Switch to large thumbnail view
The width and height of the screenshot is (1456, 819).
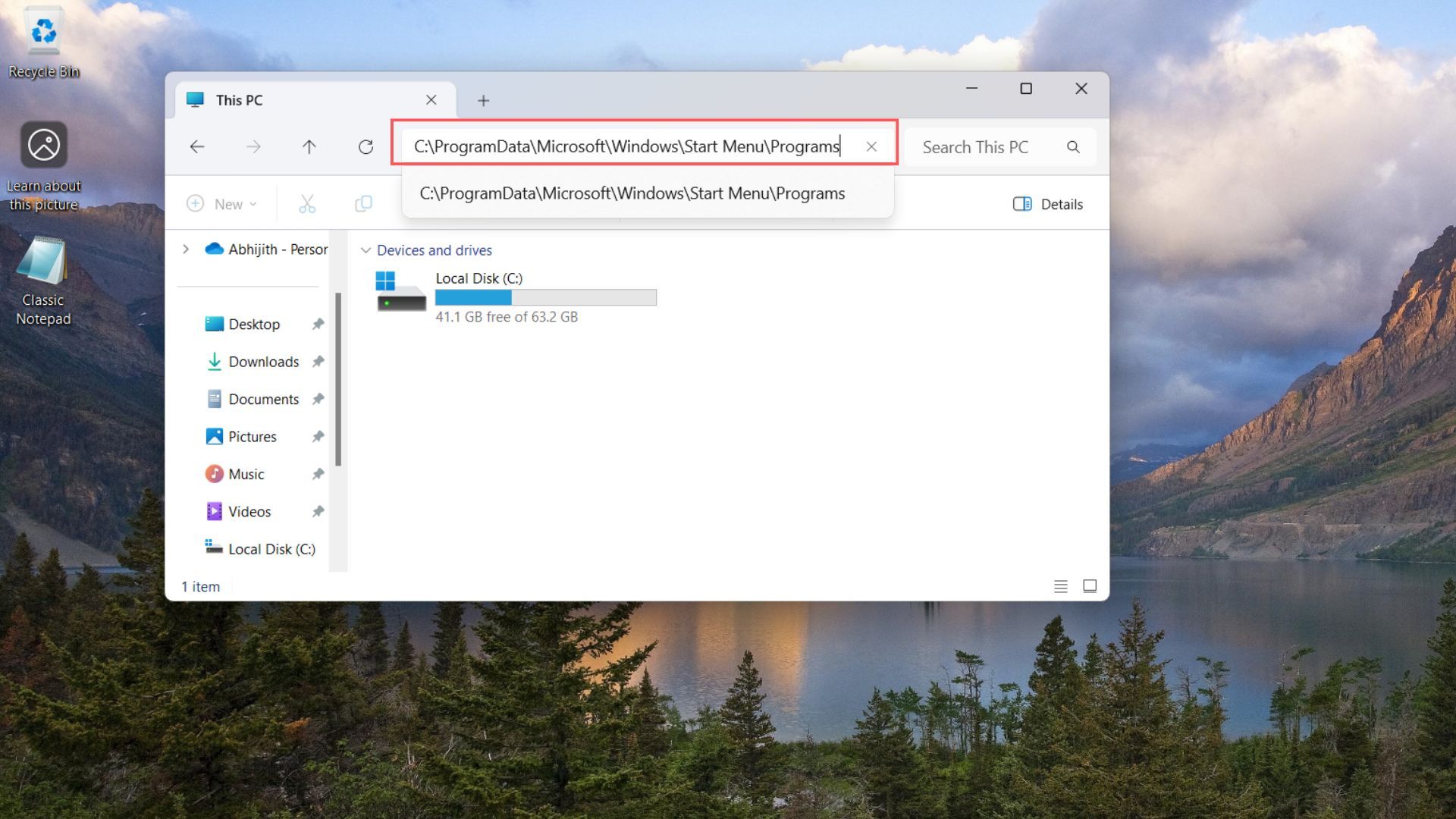tap(1090, 585)
